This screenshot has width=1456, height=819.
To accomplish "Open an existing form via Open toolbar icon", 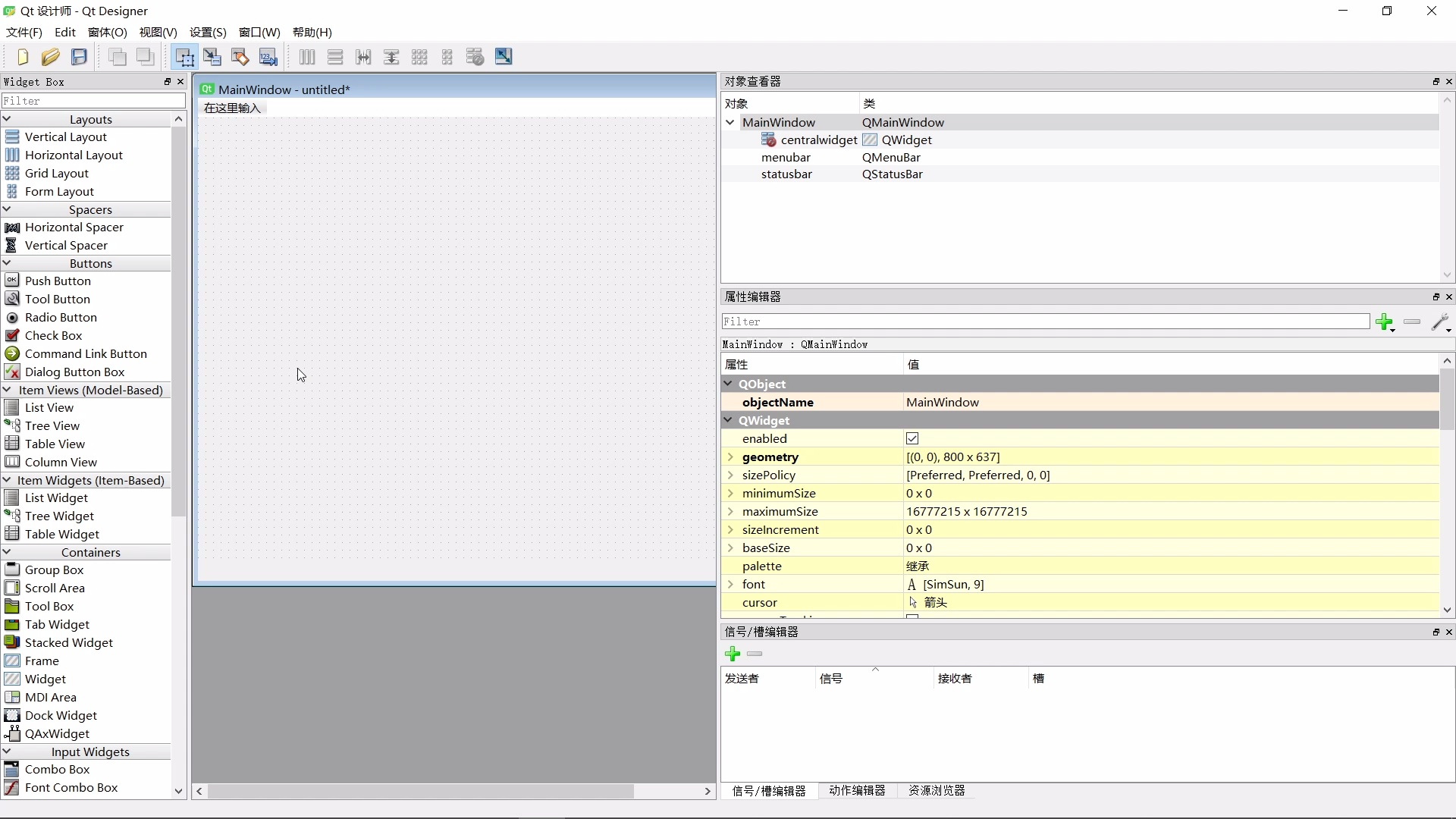I will 50,57.
